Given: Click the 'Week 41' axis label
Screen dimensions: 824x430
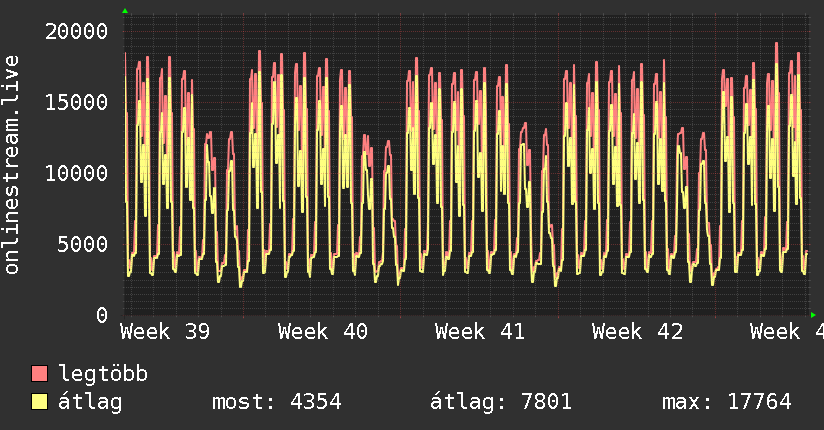Looking at the screenshot, I should click(480, 332).
